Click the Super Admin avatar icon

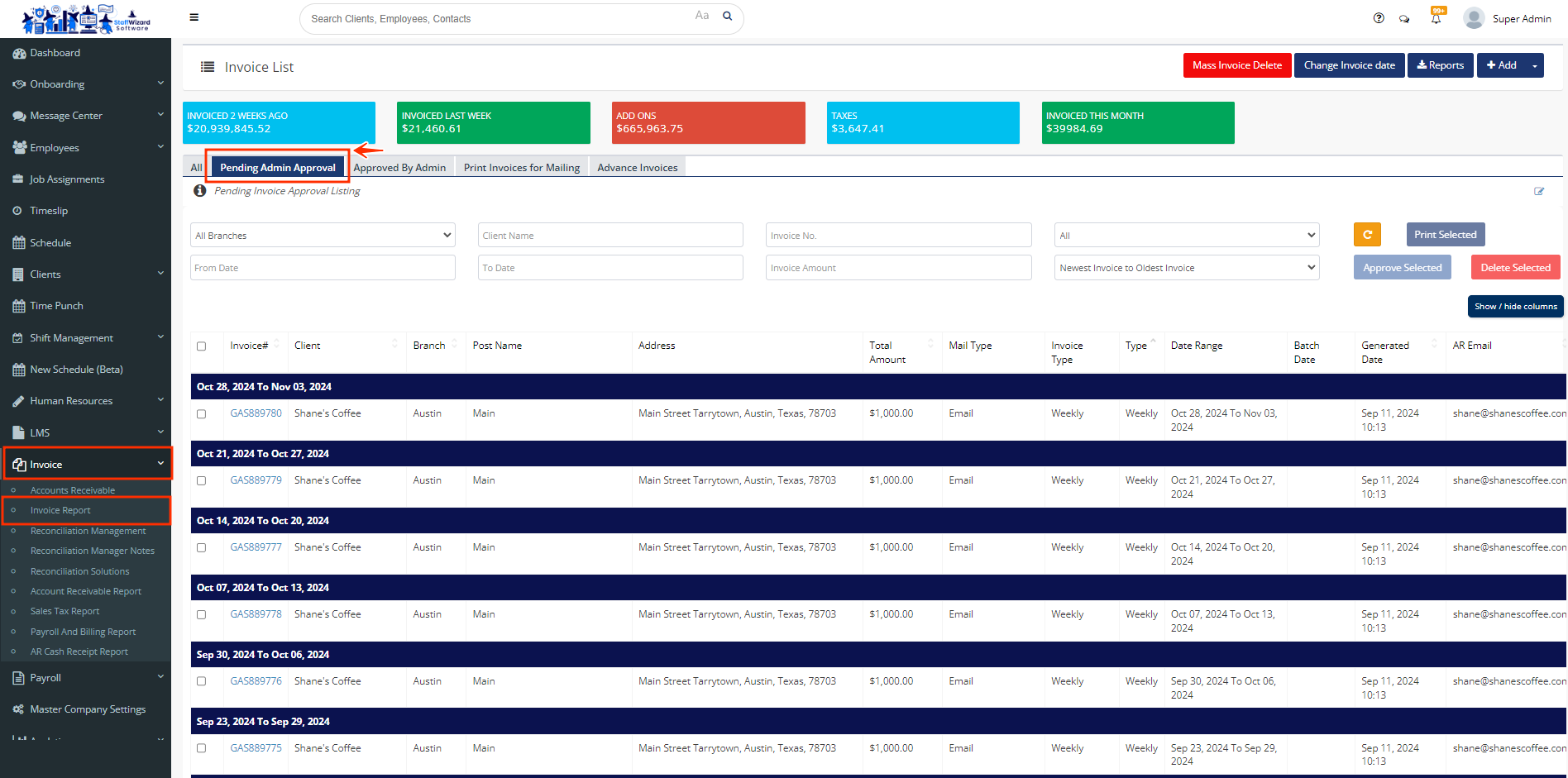point(1474,18)
